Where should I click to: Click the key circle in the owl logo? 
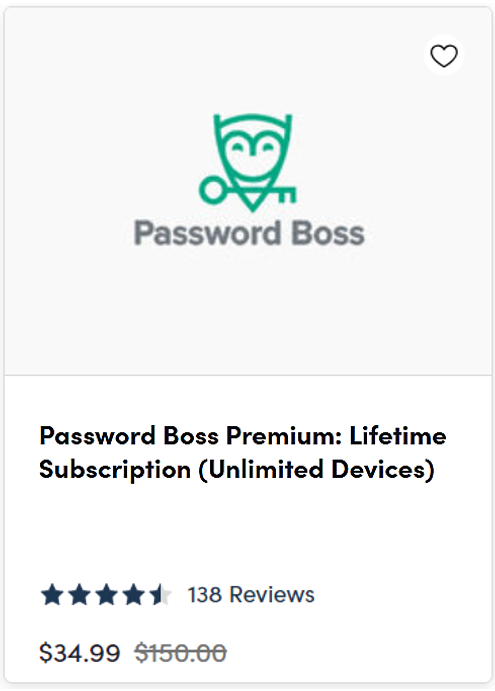213,190
